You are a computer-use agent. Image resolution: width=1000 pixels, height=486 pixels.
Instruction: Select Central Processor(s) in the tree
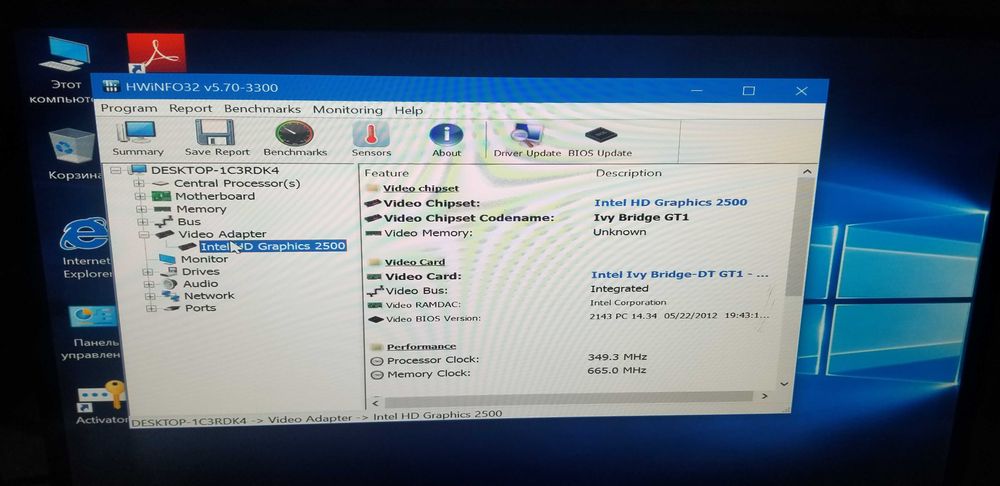236,183
